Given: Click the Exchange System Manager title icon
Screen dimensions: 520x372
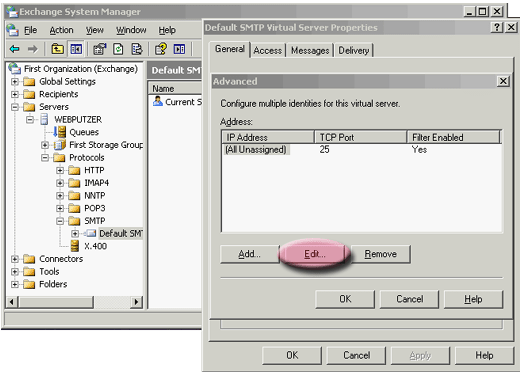Looking at the screenshot, I should 12,12.
